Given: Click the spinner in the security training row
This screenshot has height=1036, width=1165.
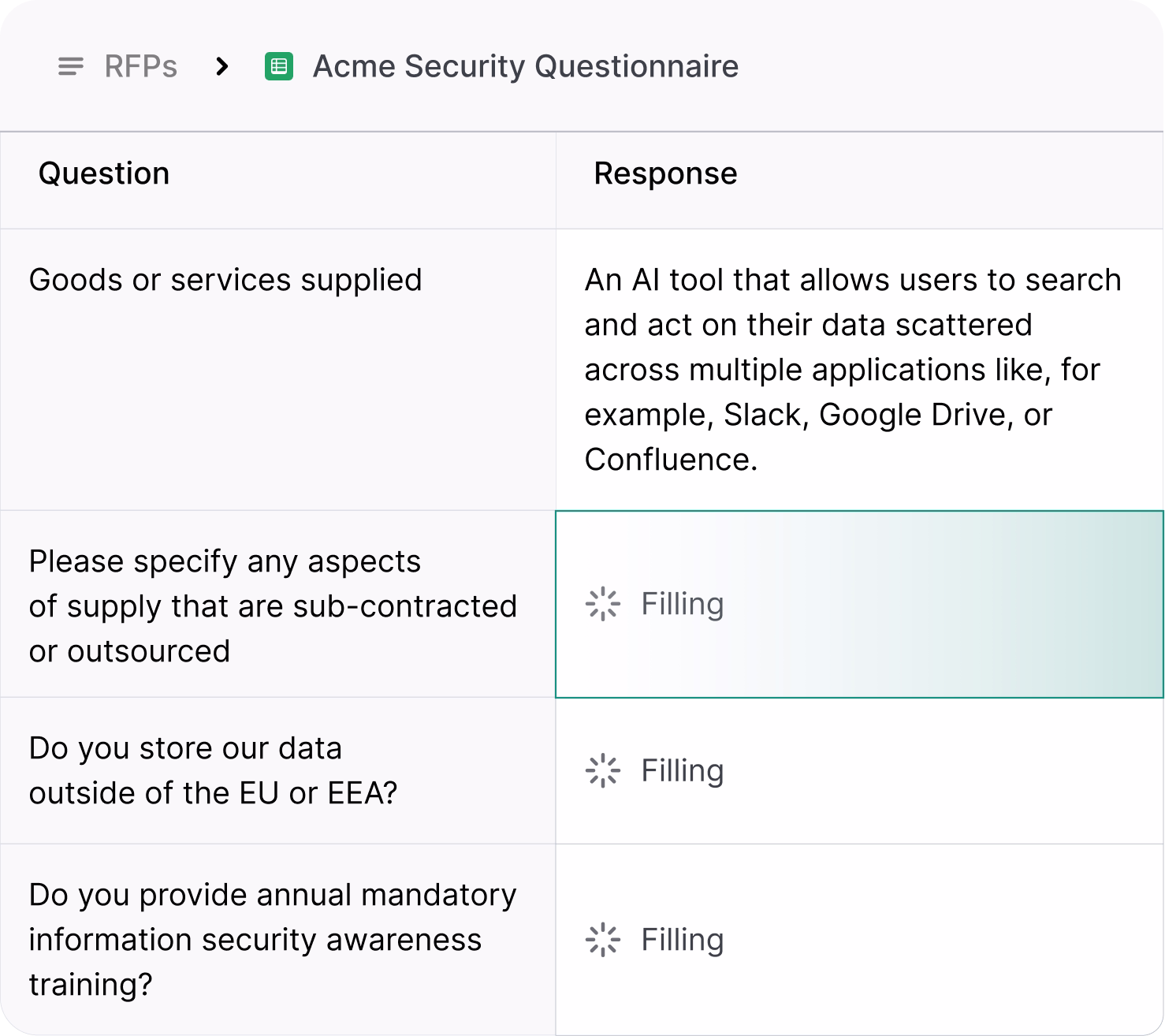Looking at the screenshot, I should pos(603,940).
